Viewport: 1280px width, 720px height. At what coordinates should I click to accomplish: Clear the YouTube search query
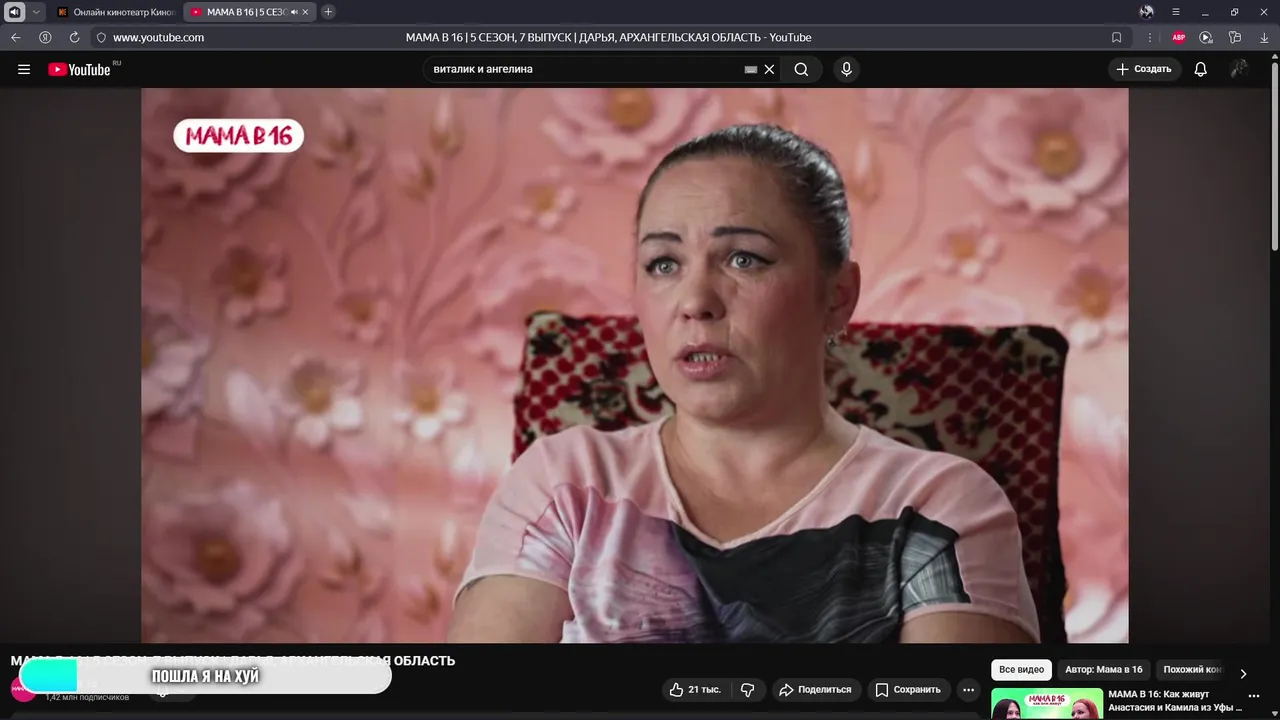click(x=769, y=69)
